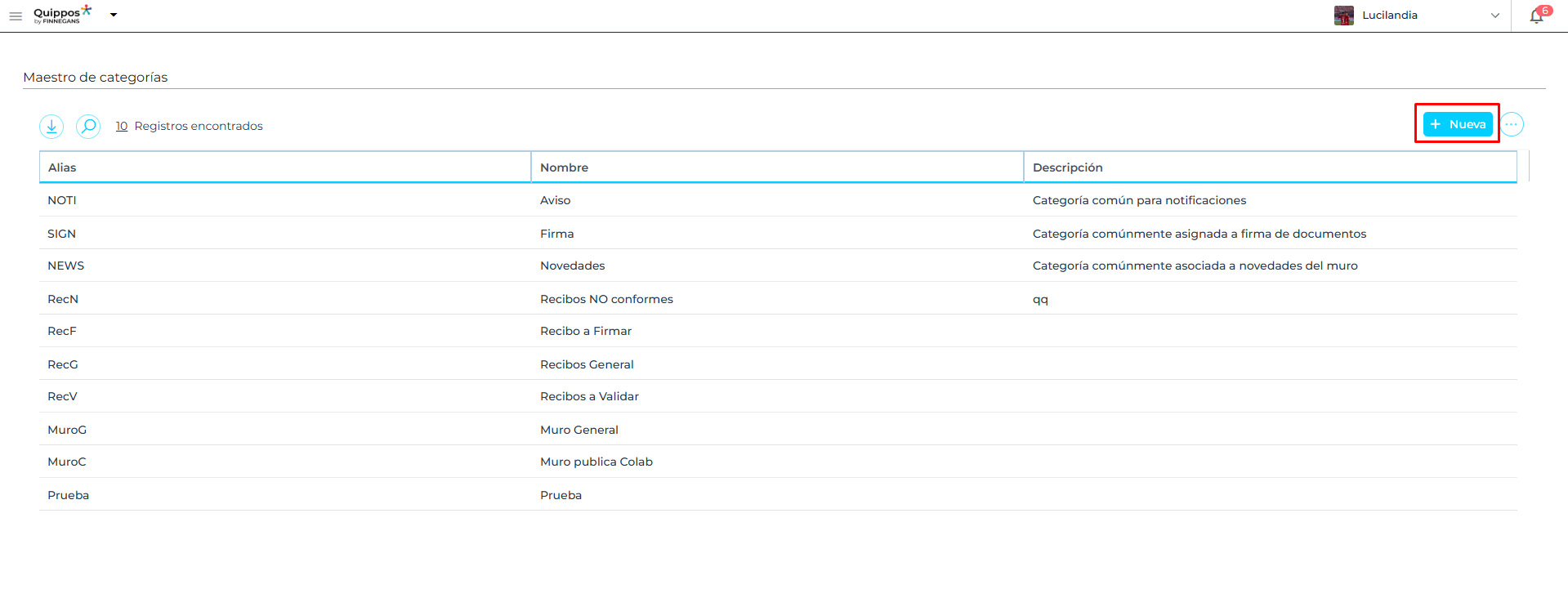
Task: Select the Muro General row
Action: click(x=579, y=430)
